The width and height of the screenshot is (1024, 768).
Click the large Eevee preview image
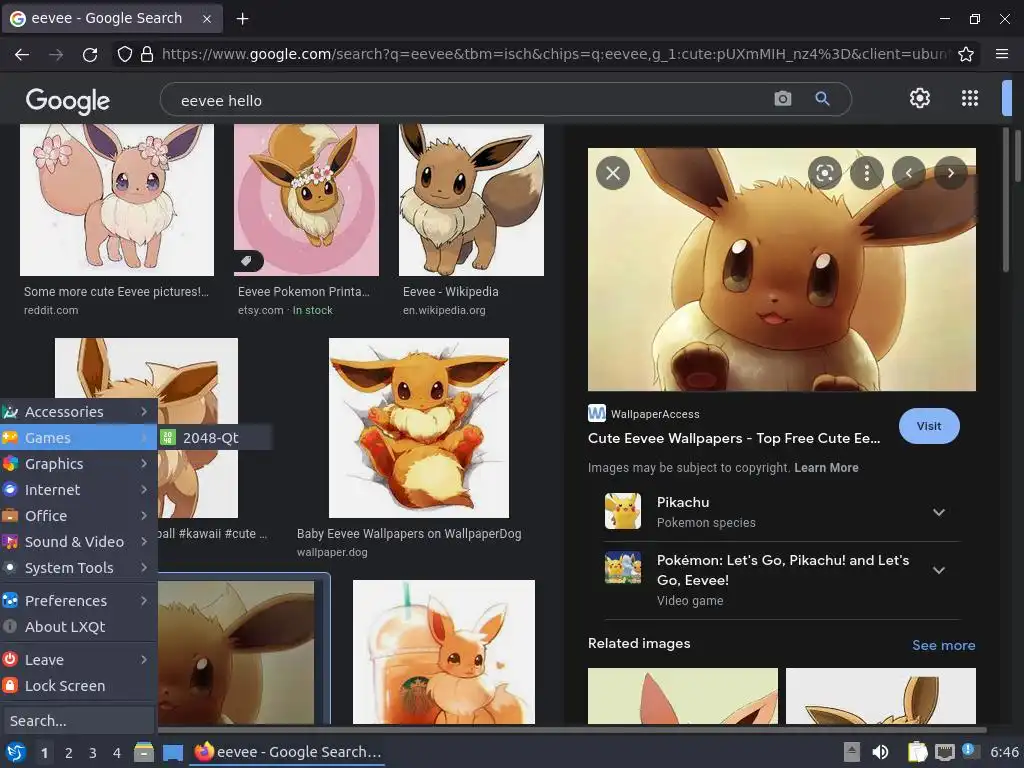[x=782, y=269]
